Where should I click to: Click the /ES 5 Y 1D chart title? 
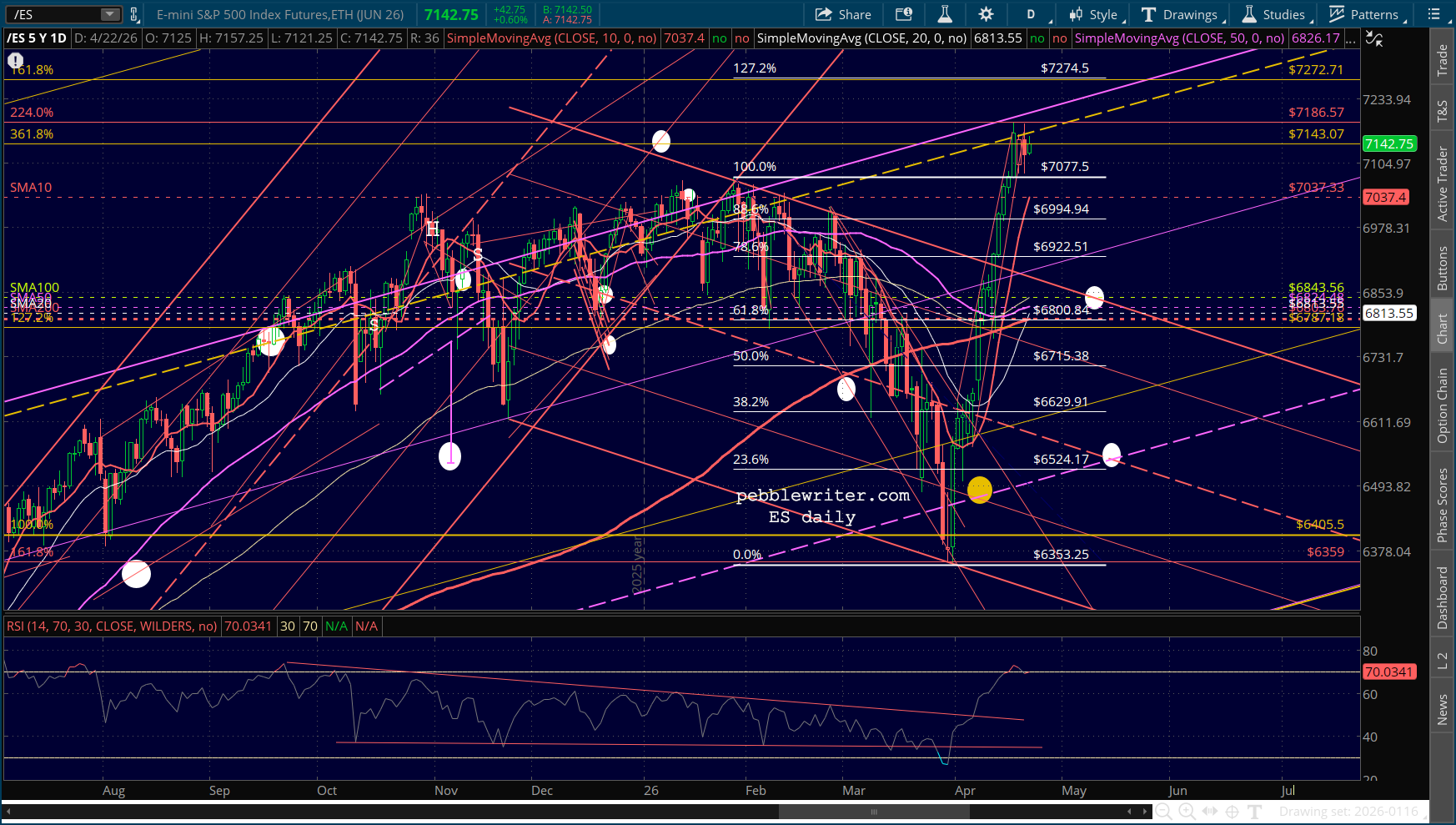point(37,38)
